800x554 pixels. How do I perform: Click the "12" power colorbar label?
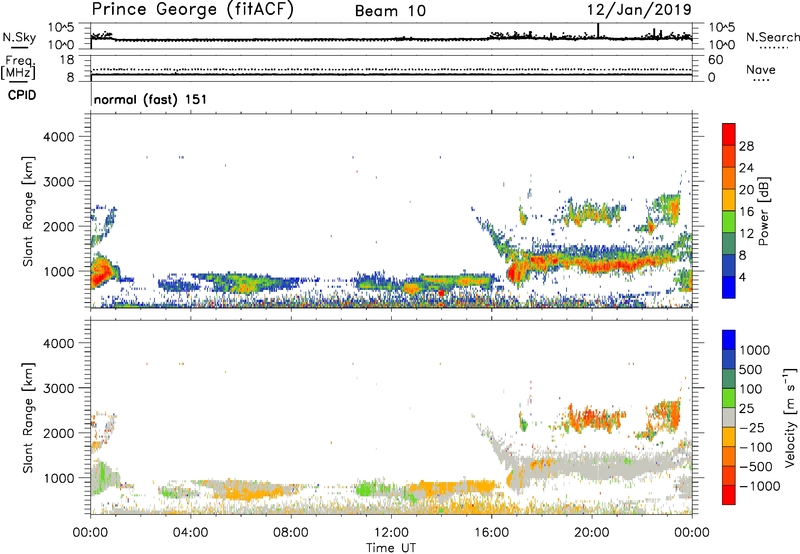[x=746, y=234]
